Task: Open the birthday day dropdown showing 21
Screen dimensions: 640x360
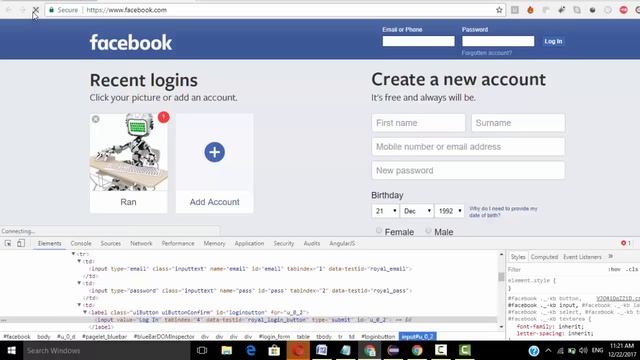Action: tap(385, 211)
